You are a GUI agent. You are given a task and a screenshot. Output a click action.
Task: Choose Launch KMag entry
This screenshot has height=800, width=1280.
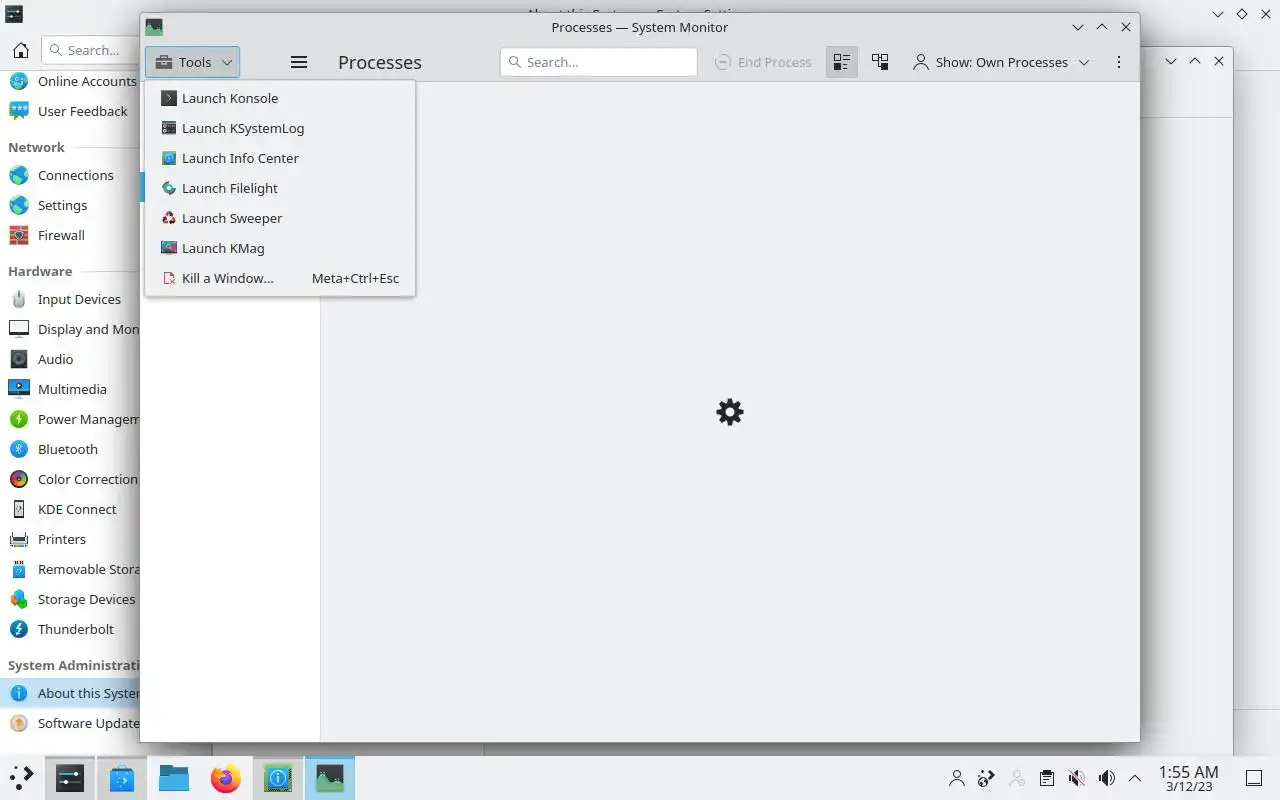point(280,248)
